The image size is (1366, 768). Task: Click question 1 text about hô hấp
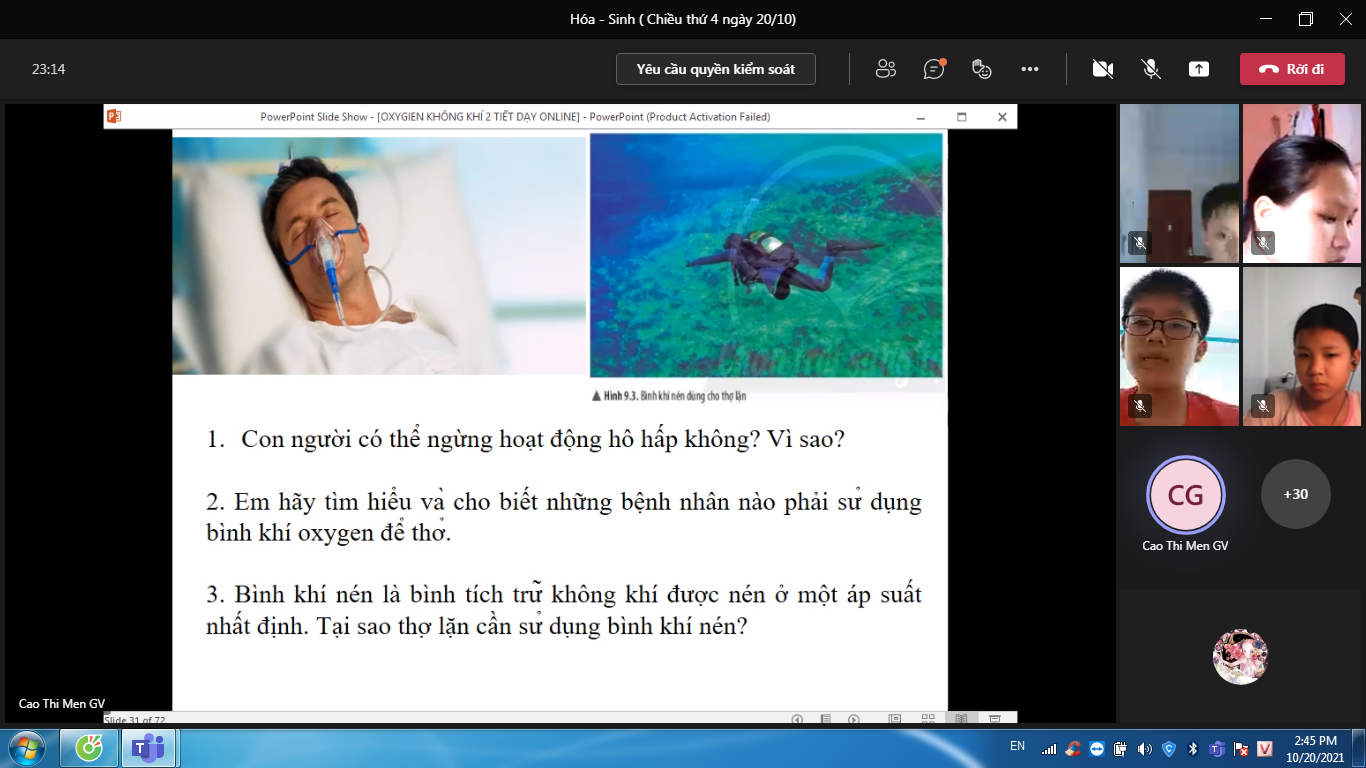pyautogui.click(x=526, y=439)
